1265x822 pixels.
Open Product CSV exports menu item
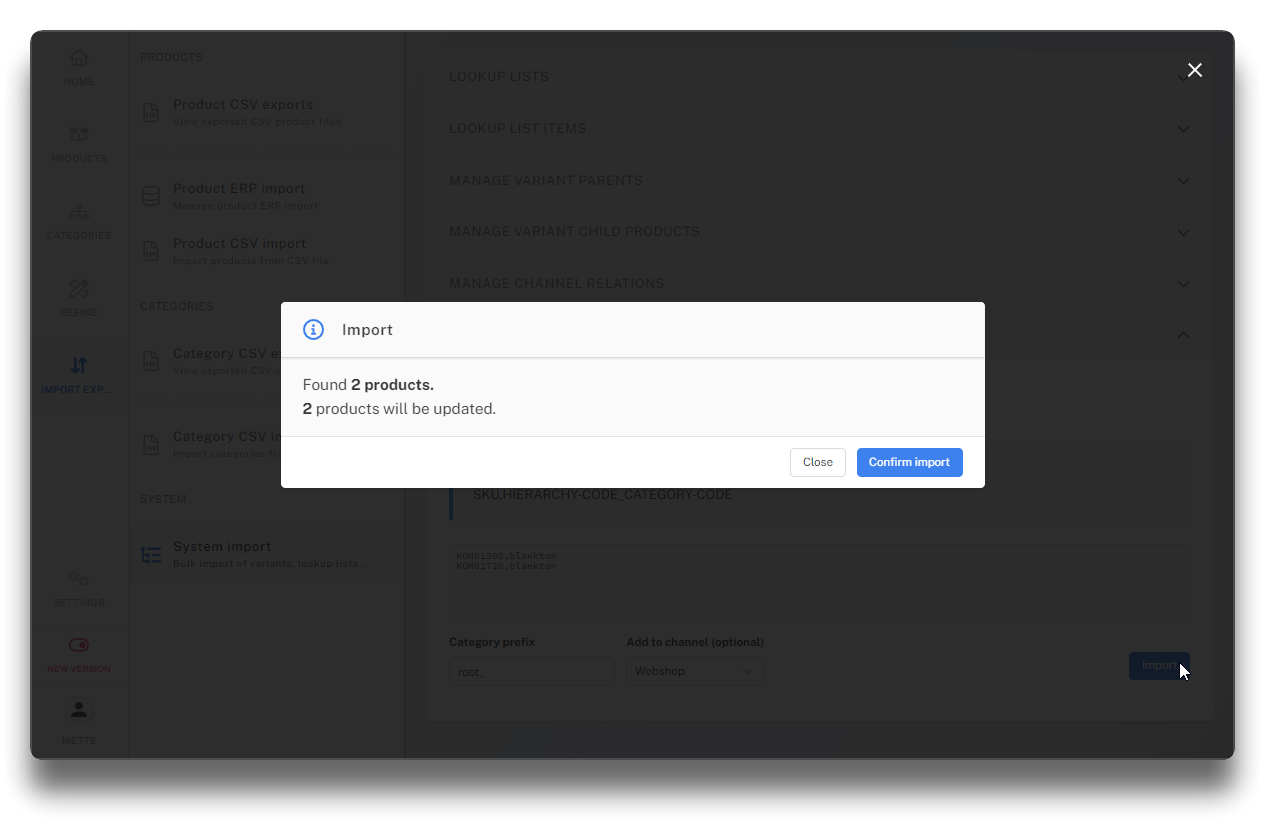tap(243, 105)
